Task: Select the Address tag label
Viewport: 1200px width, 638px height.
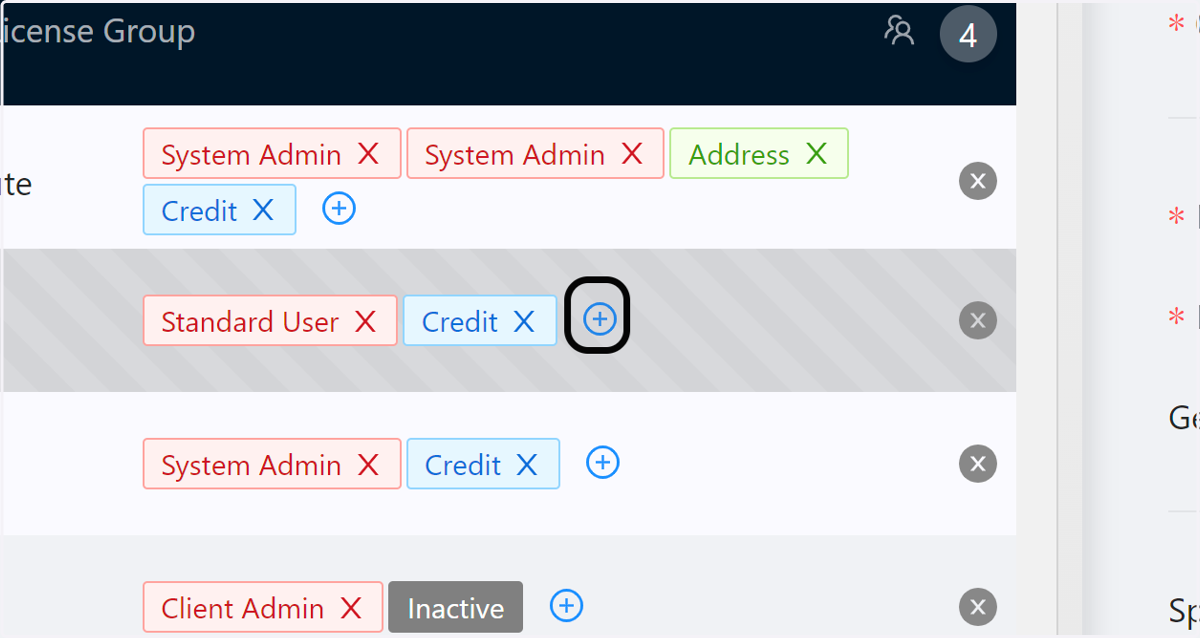Action: [x=739, y=155]
